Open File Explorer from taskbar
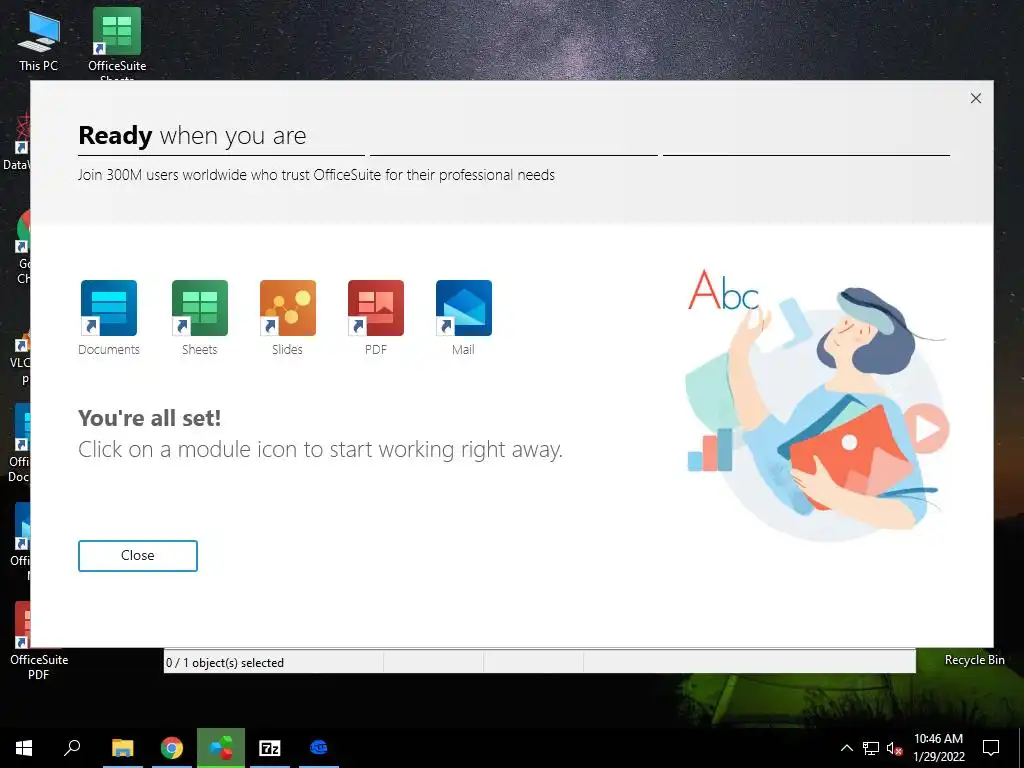Viewport: 1024px width, 768px height. pos(122,748)
